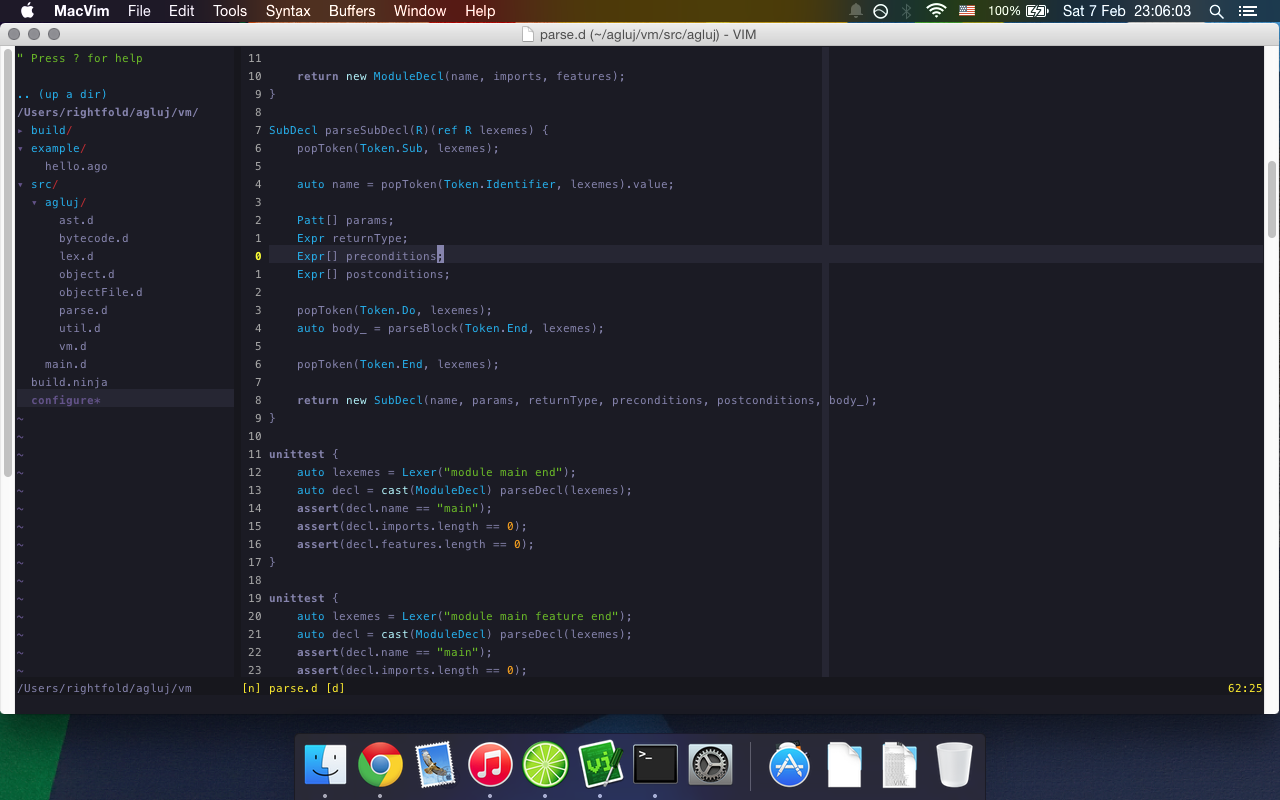Click the parse.d document icon in title bar
Viewport: 1280px width, 800px height.
click(x=528, y=34)
